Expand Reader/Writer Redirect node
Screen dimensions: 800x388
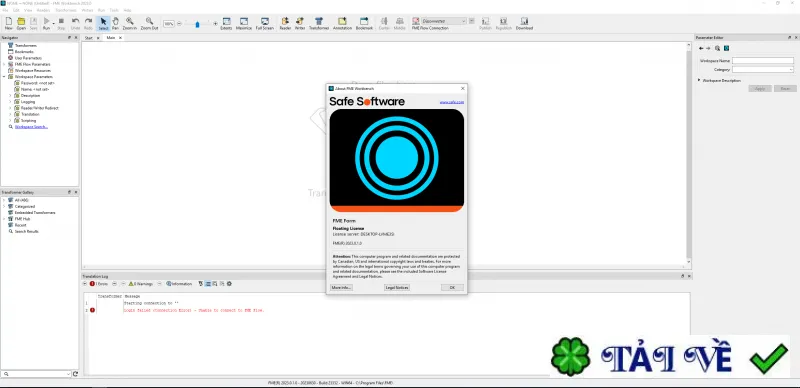[x=10, y=108]
